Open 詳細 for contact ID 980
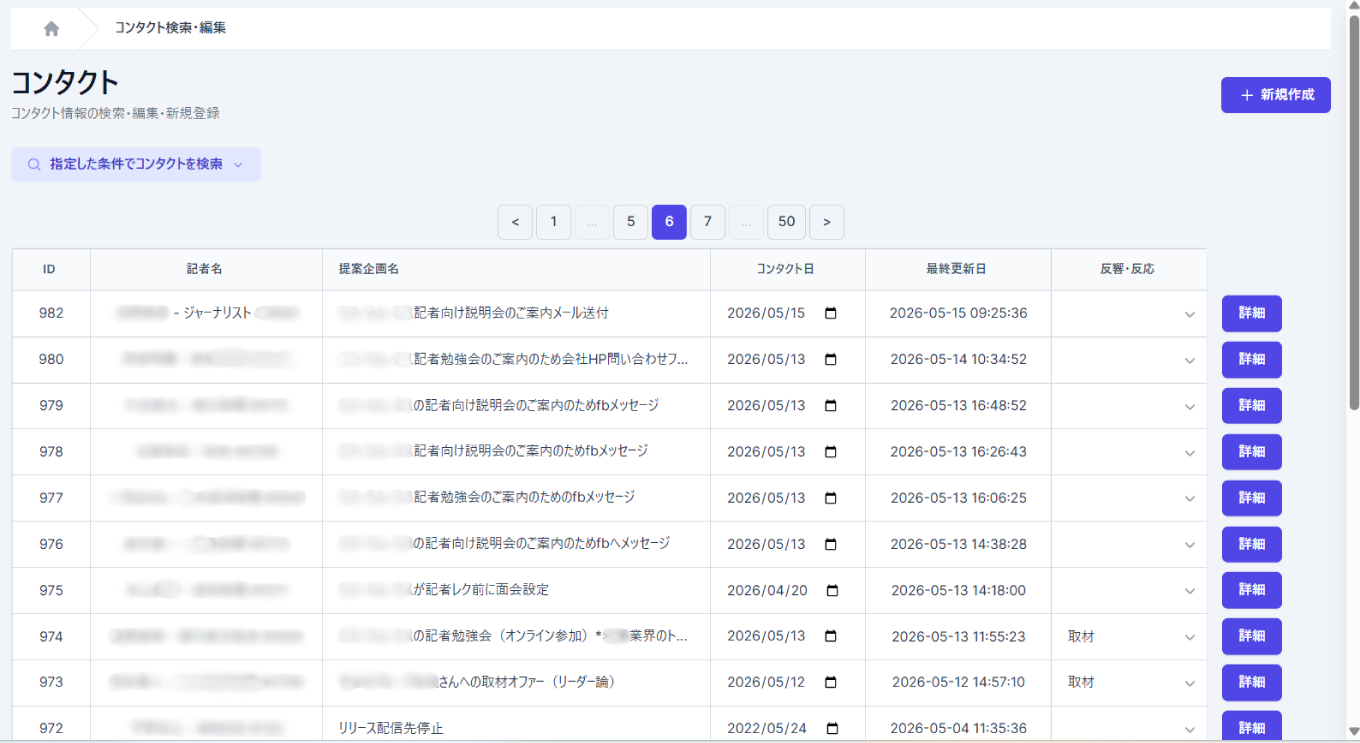Viewport: 1360px width, 743px height. tap(1252, 359)
